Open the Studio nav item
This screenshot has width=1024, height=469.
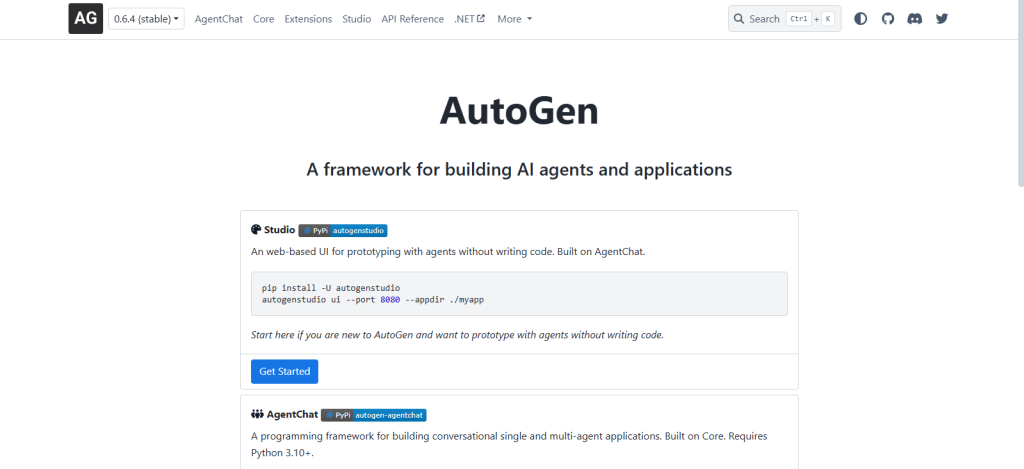click(357, 19)
